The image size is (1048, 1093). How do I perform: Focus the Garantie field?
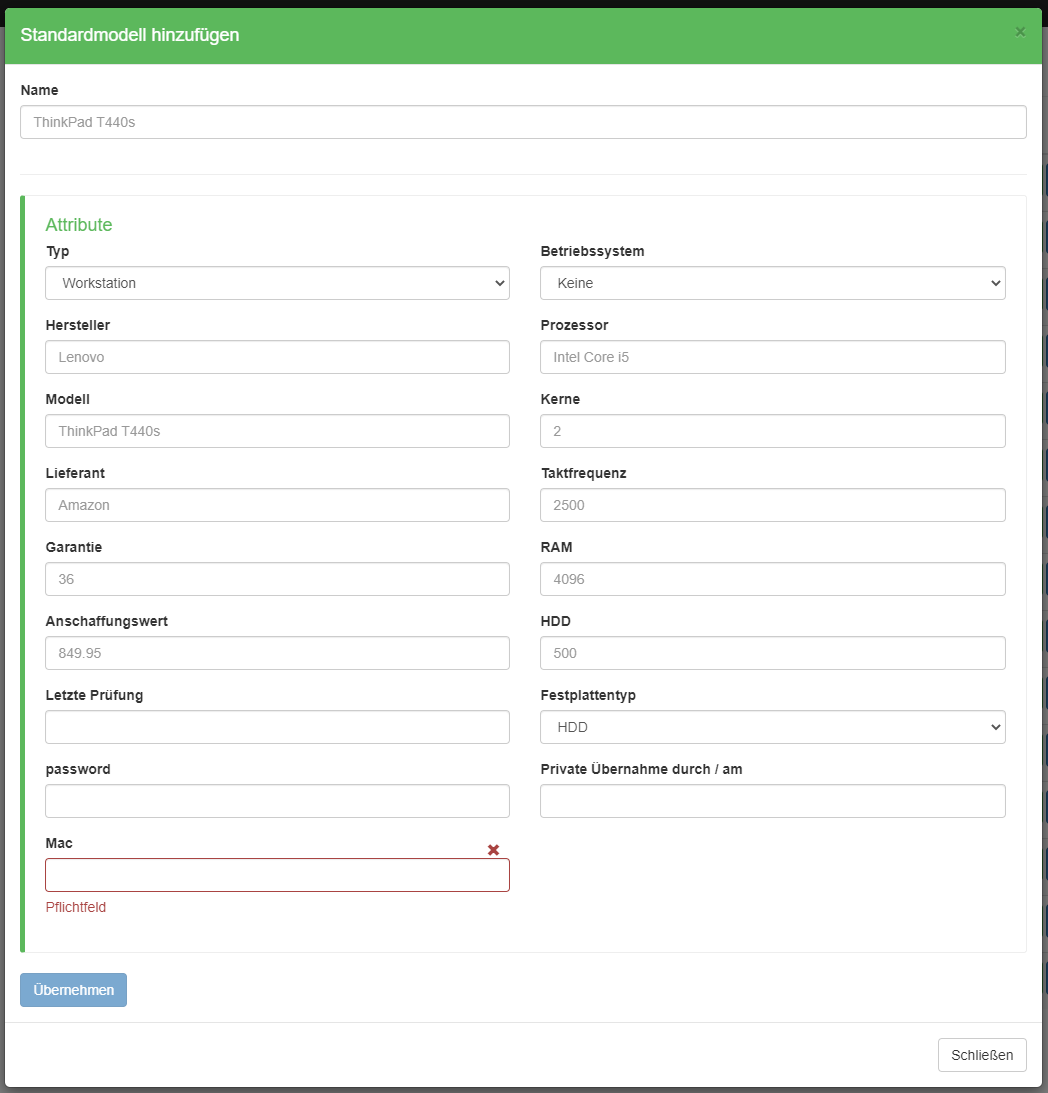pos(277,579)
